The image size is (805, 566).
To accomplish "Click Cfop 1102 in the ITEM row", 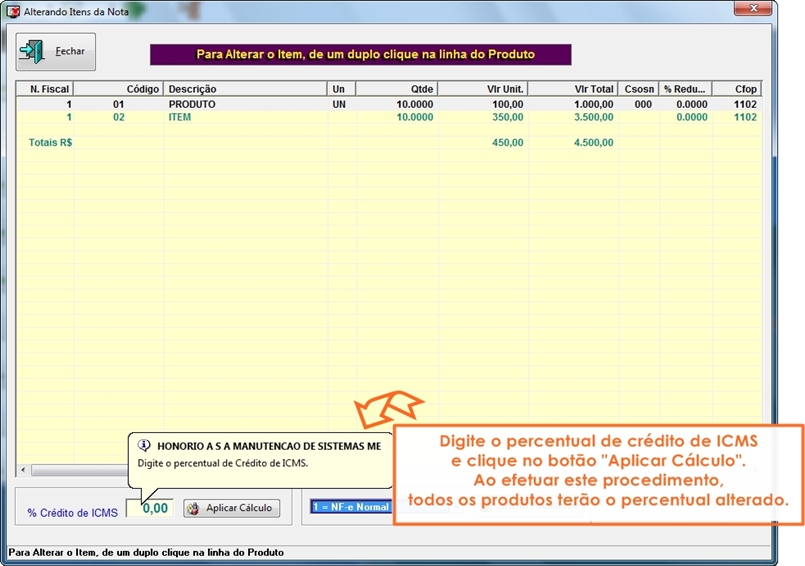I will click(745, 117).
